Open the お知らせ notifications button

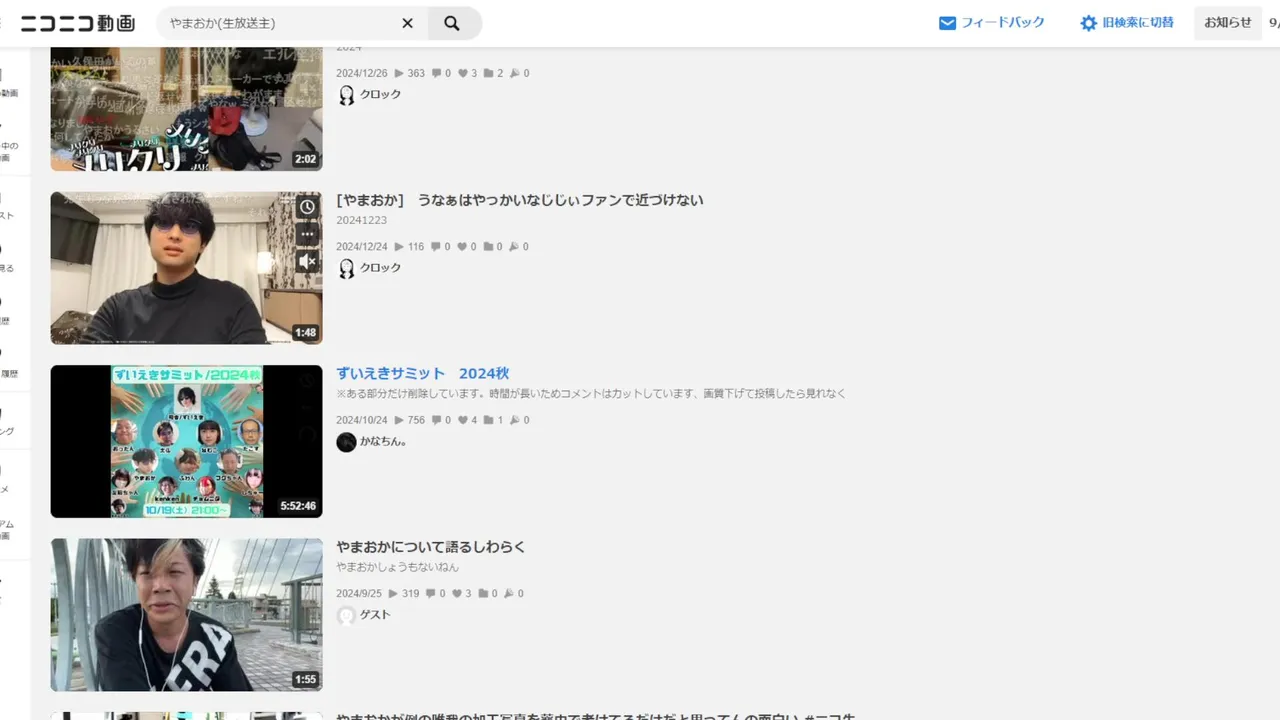pos(1227,23)
